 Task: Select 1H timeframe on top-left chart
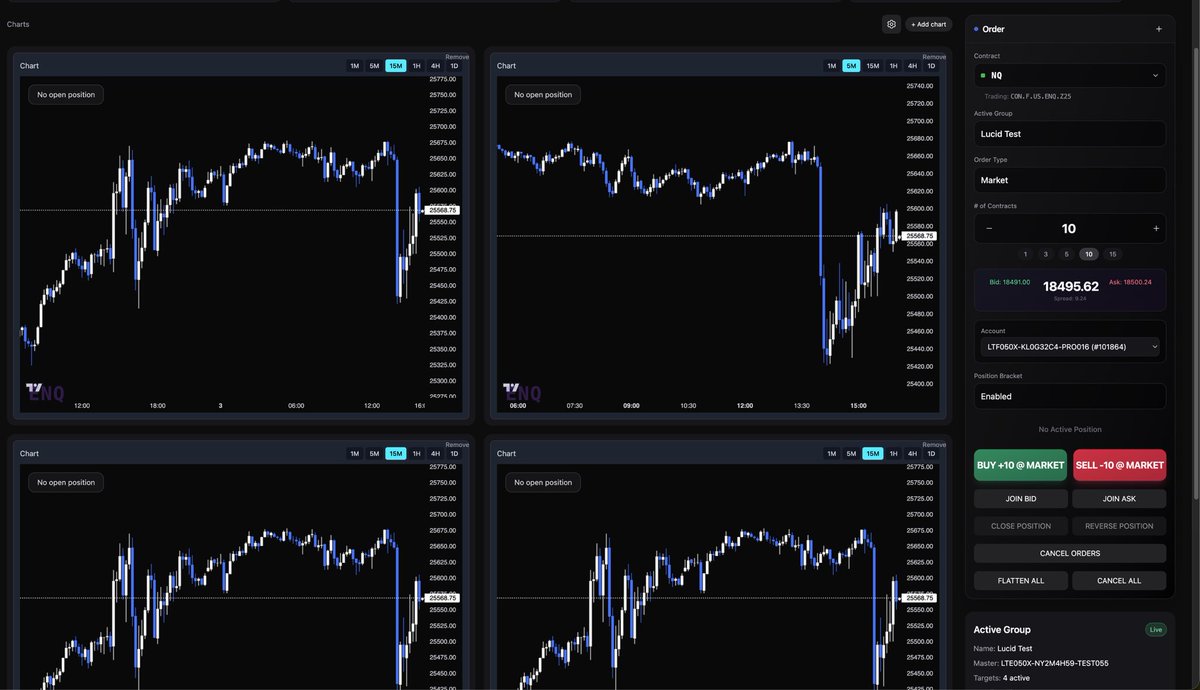click(x=417, y=66)
